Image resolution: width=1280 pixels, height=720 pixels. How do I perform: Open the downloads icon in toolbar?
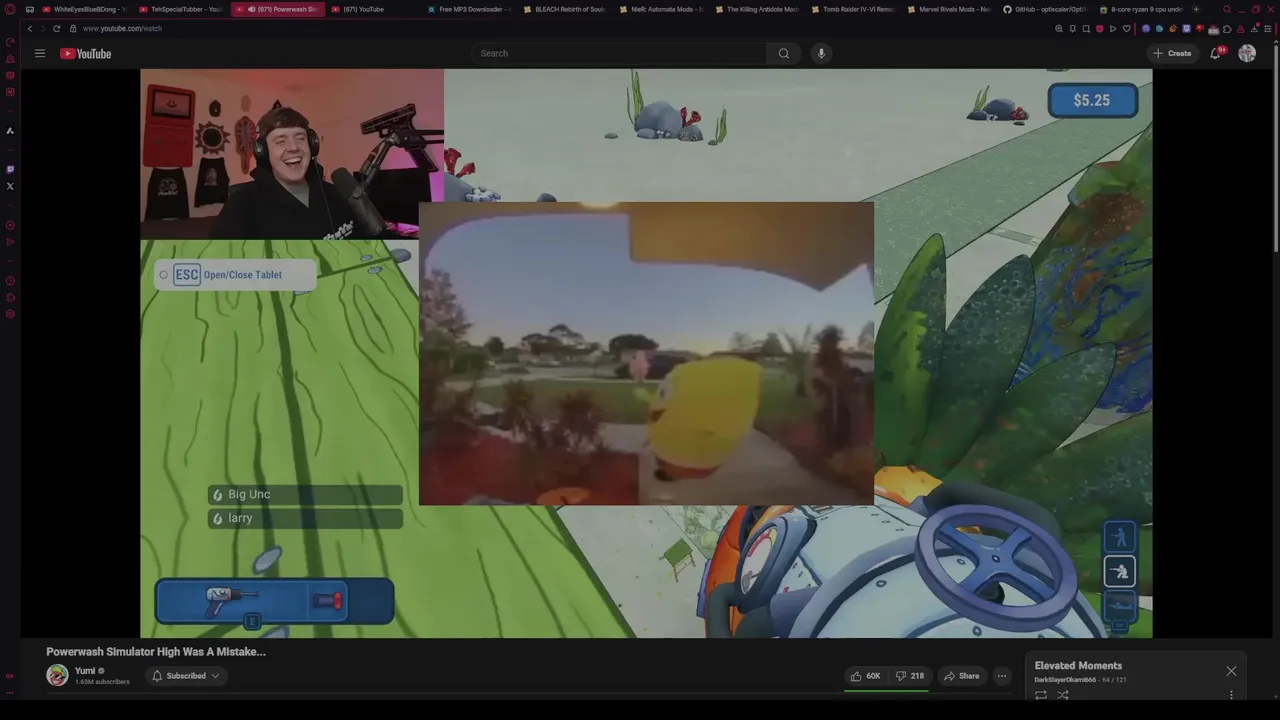tap(1254, 28)
